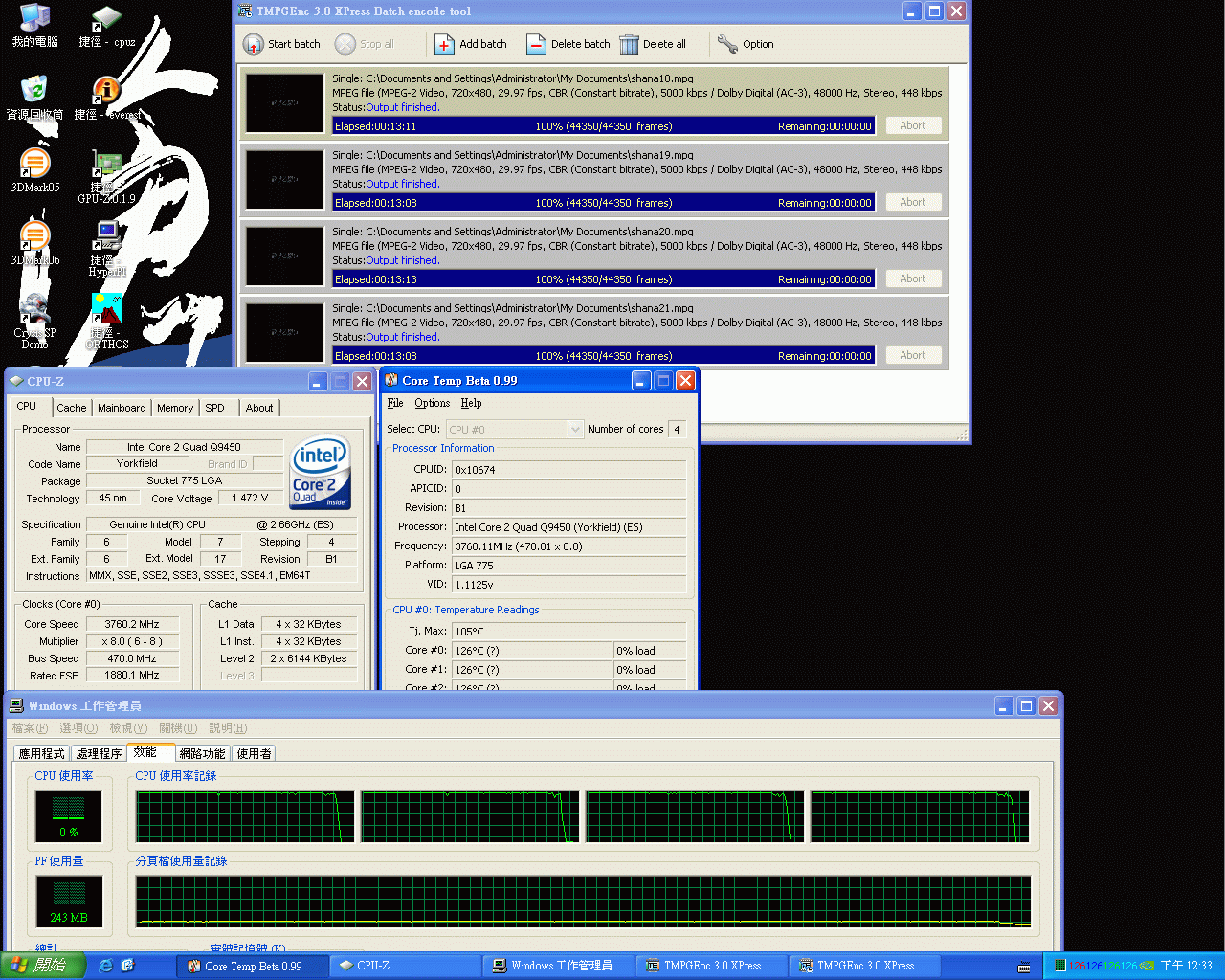Screen dimensions: 1225x980
Task: Click the keyboard icon beside the system tray
Action: coord(1024,967)
